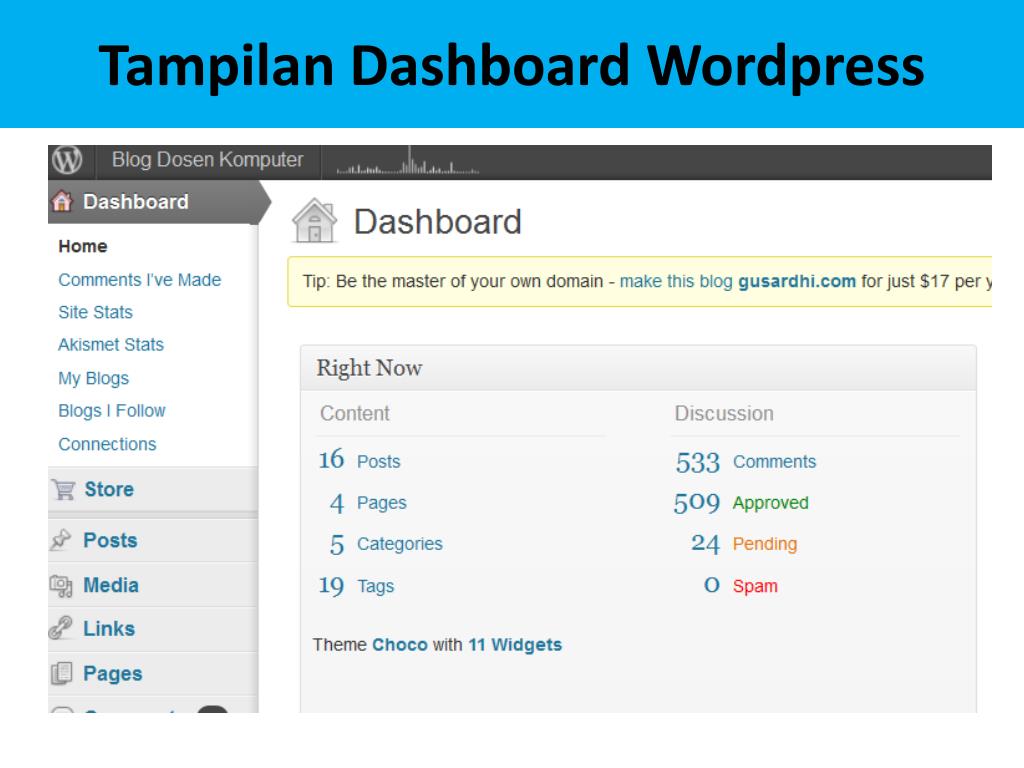This screenshot has height=768, width=1024.
Task: Click the Links chain icon
Action: [x=61, y=628]
